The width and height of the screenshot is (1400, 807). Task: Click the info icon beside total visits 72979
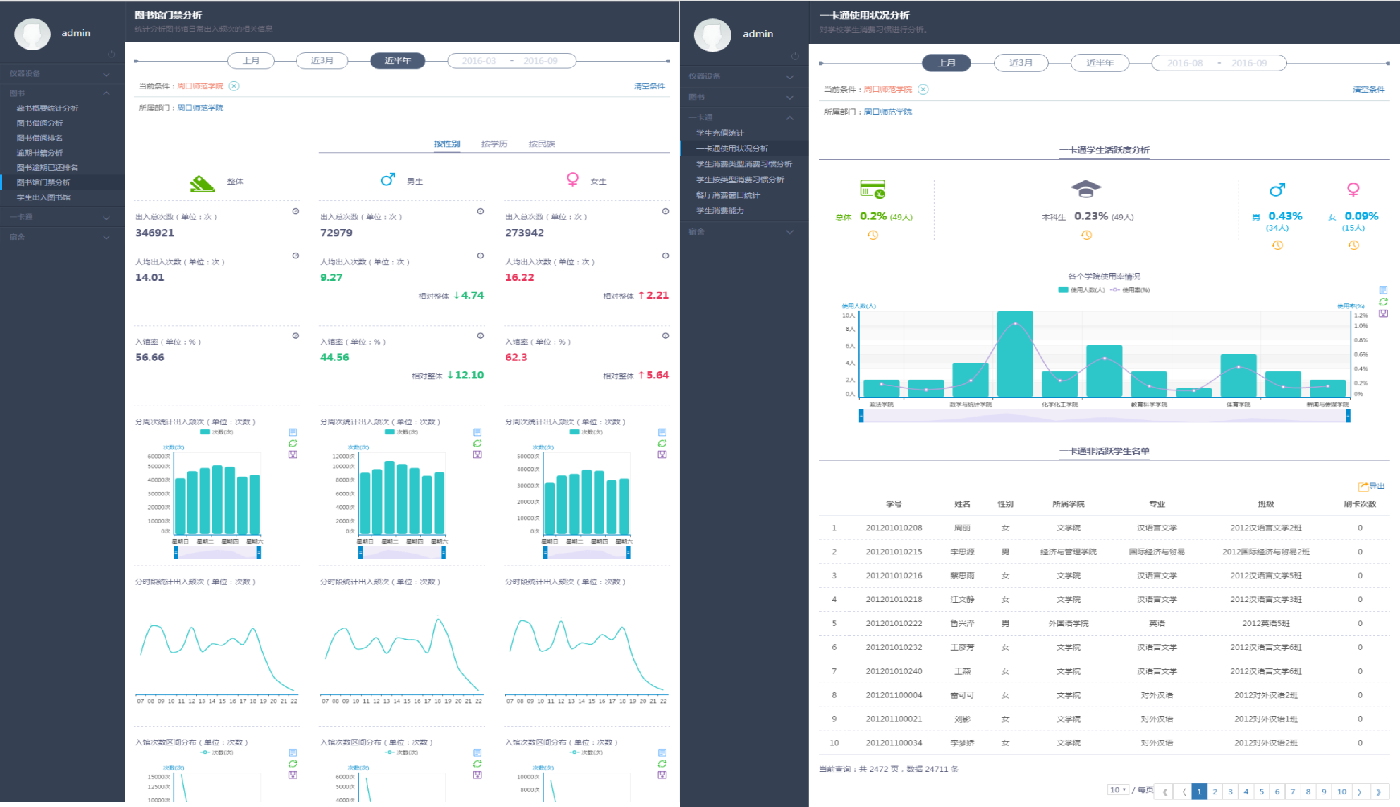481,211
